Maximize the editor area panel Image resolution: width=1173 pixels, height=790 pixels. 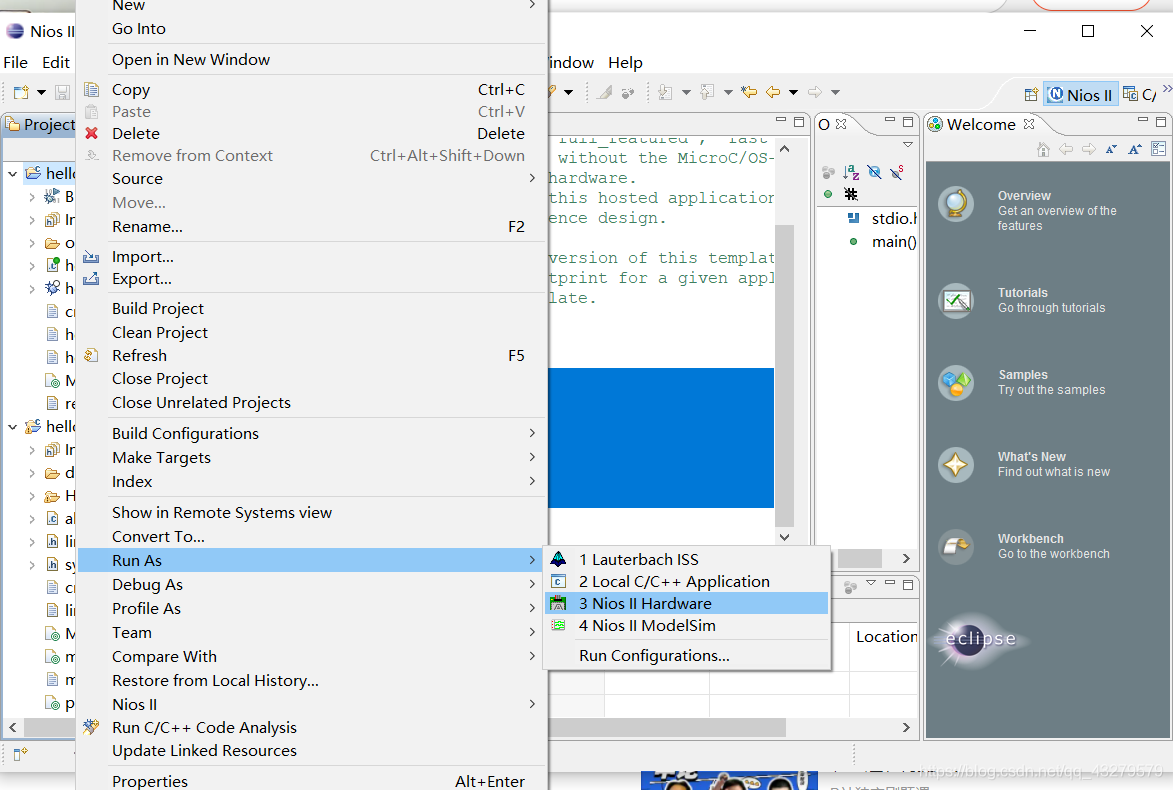point(799,121)
